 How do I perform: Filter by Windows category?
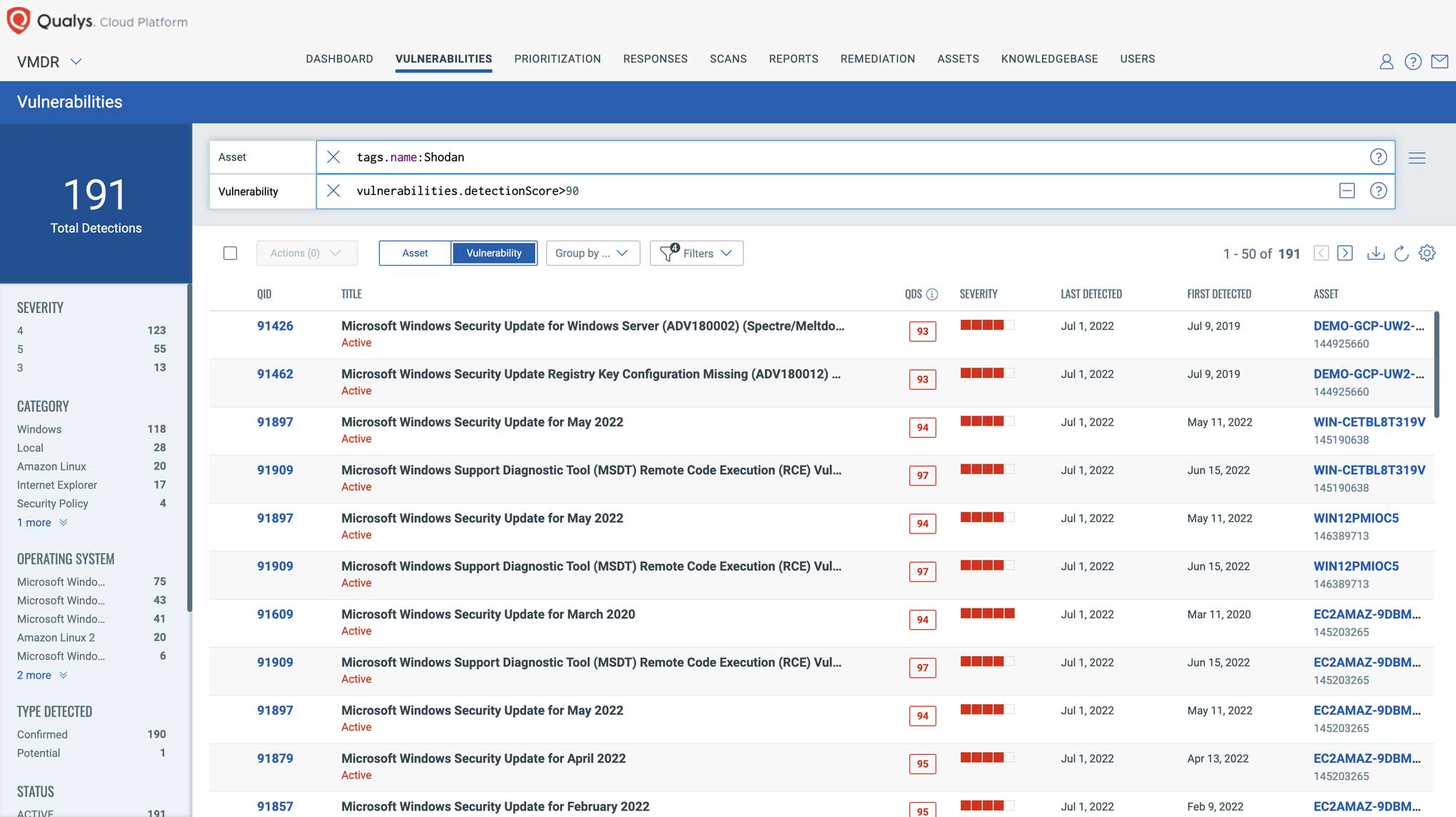91,429
